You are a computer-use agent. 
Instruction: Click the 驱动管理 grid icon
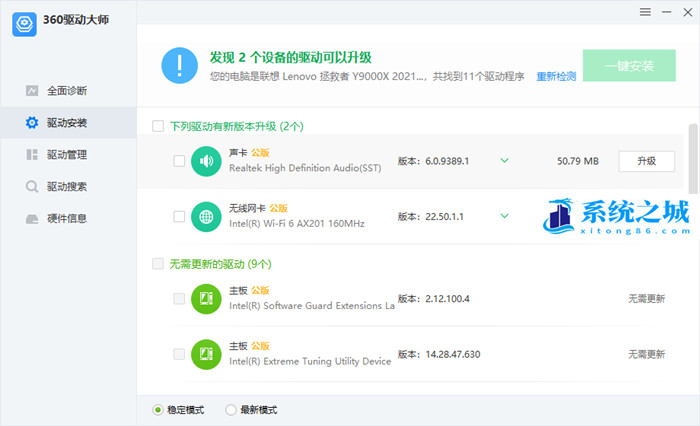[32, 155]
